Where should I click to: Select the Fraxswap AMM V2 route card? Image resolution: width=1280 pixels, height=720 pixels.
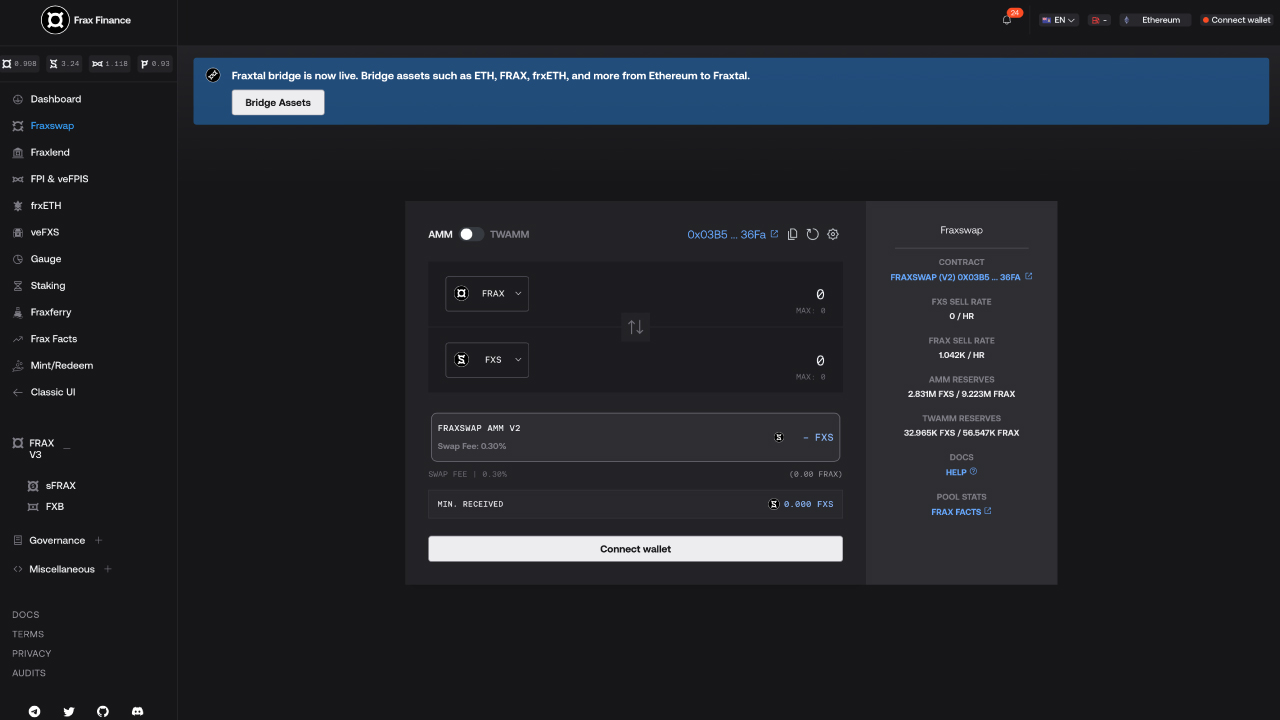click(635, 437)
